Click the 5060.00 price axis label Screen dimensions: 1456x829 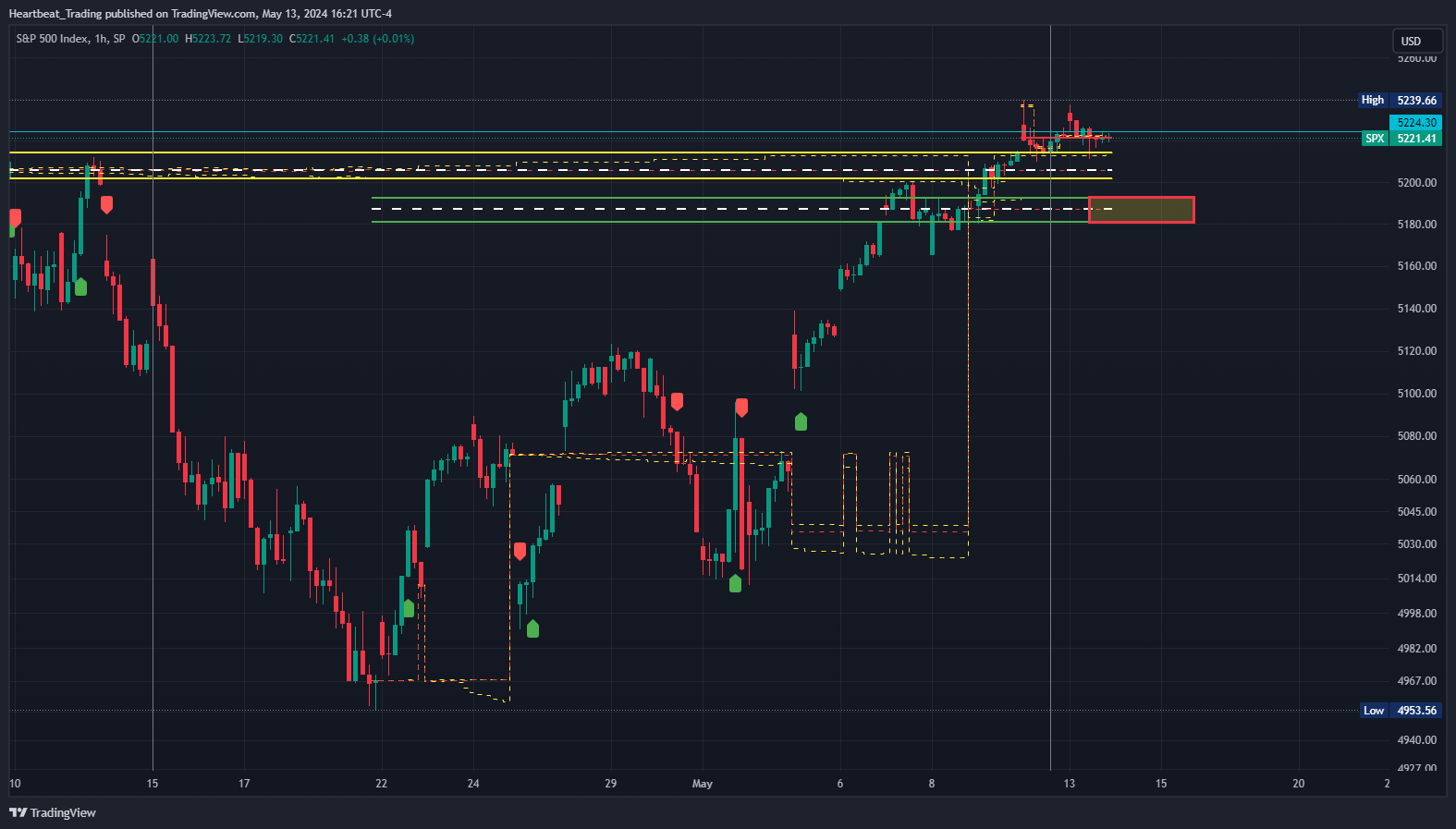pos(1417,480)
